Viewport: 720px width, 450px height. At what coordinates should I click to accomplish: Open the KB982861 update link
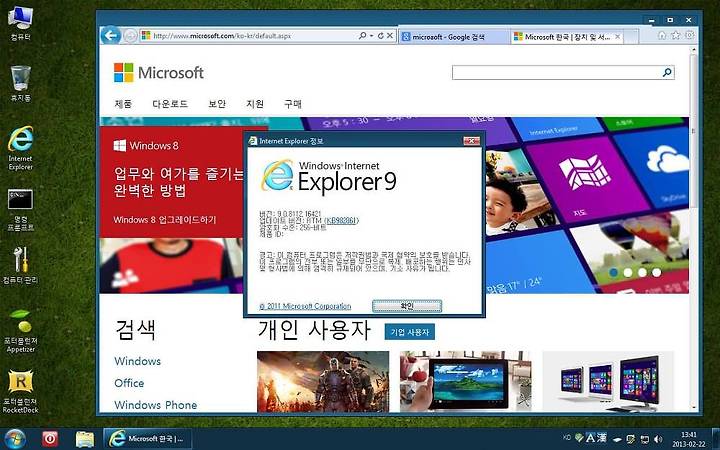(x=341, y=221)
